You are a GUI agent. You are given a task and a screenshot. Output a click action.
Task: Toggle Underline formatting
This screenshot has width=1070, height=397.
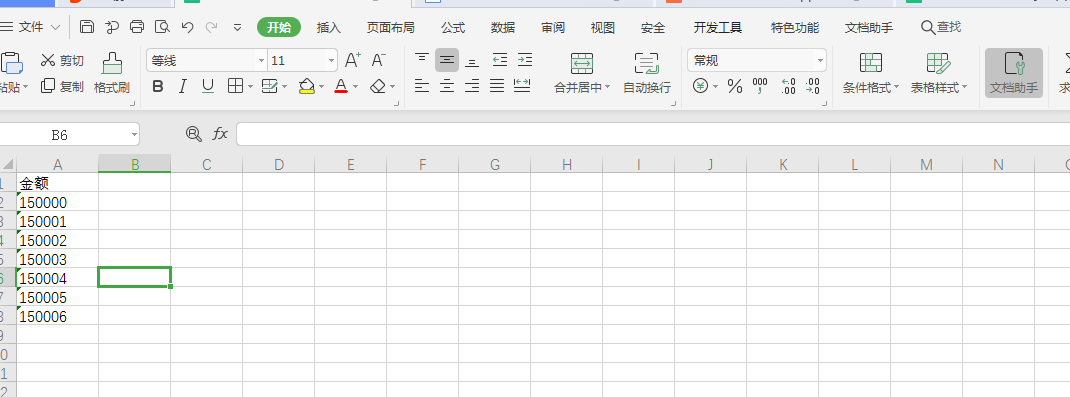pos(207,86)
